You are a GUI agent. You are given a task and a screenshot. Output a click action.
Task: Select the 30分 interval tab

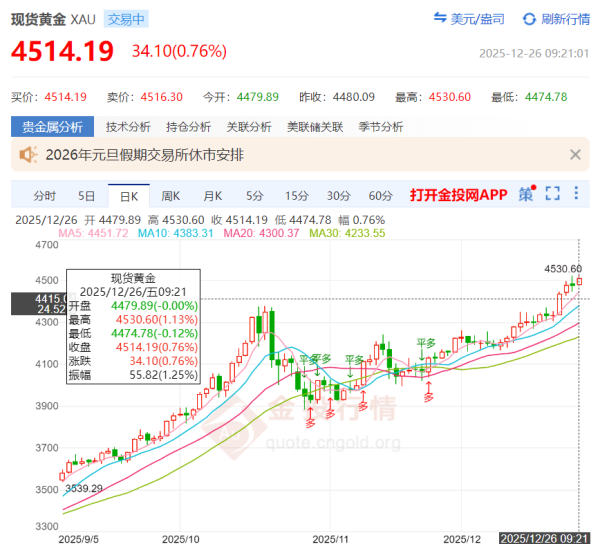click(339, 196)
